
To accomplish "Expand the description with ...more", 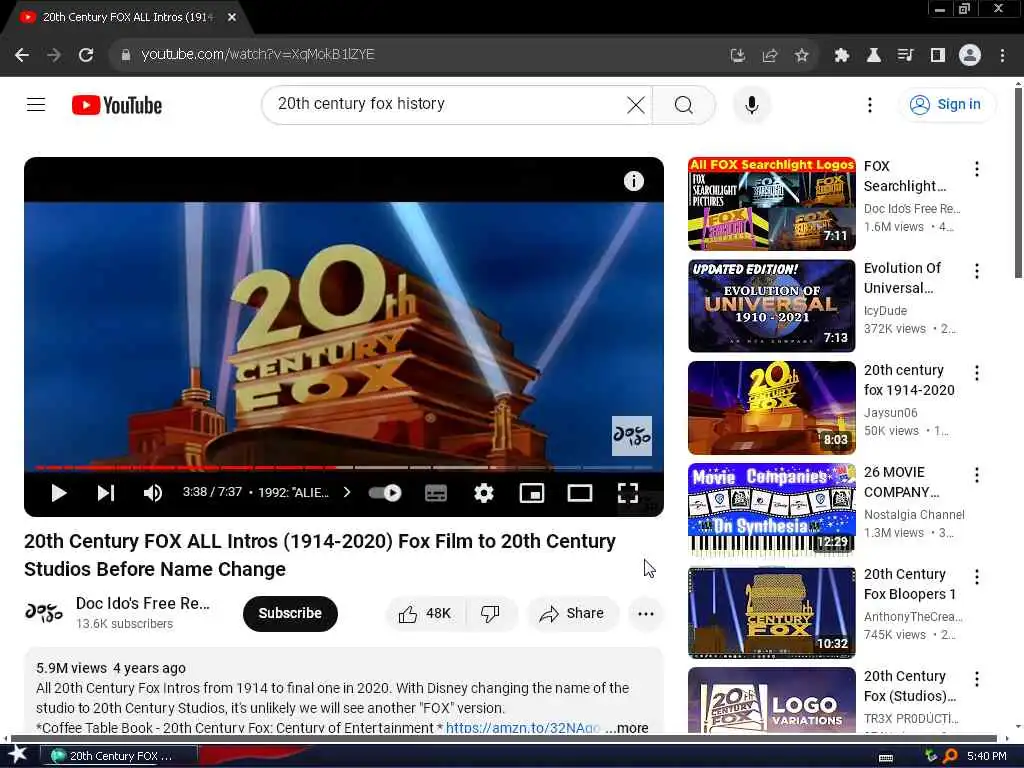I will [628, 728].
